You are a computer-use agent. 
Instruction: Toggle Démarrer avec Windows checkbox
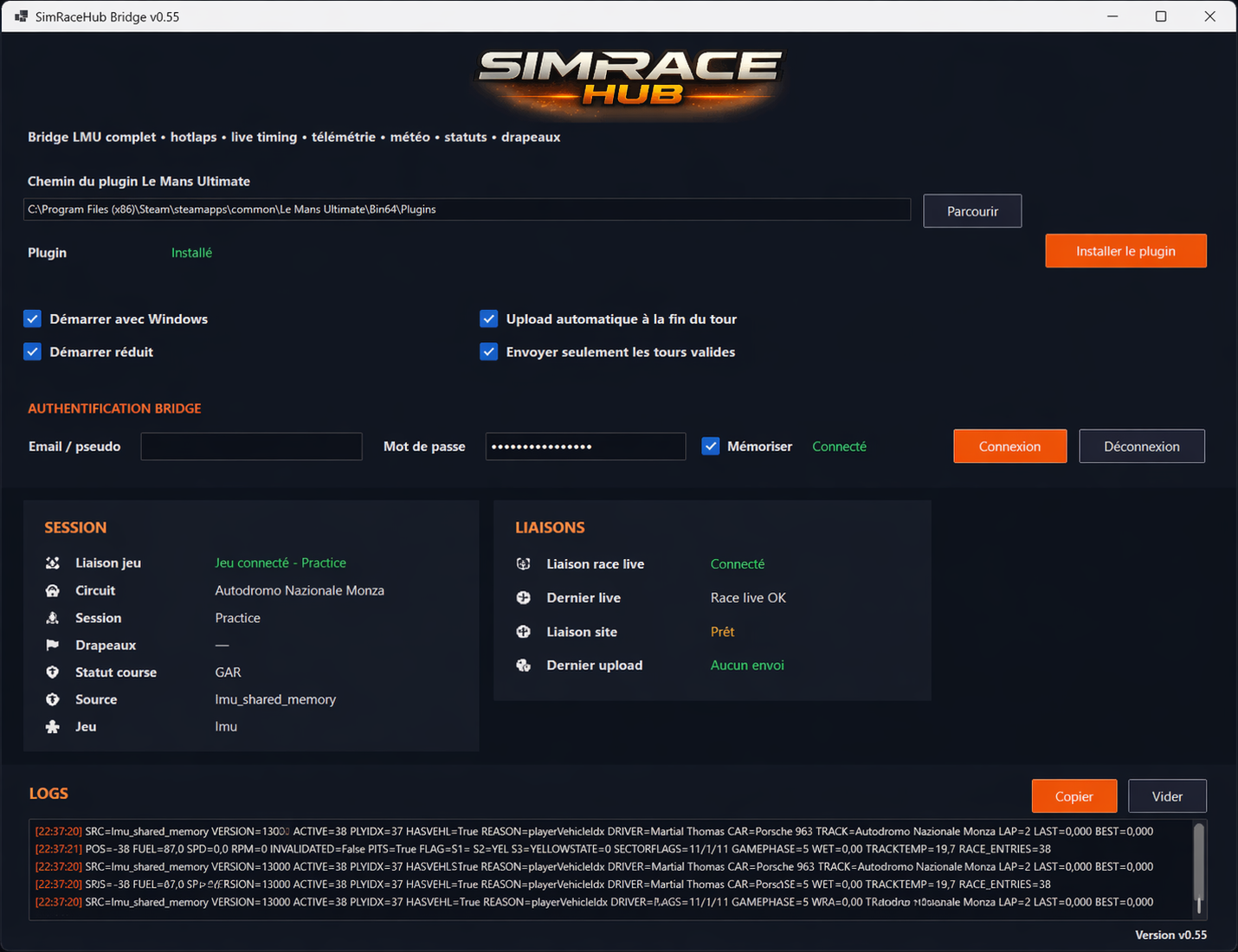coord(32,318)
